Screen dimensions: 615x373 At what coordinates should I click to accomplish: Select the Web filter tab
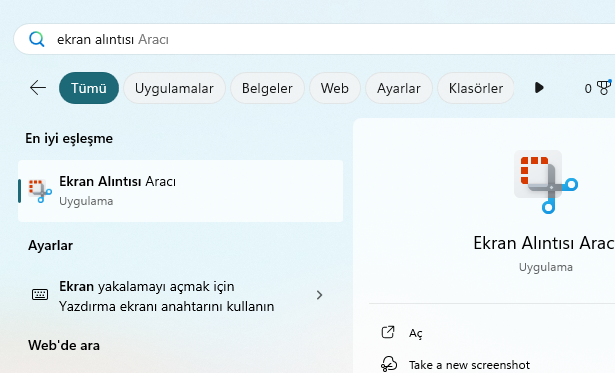(x=335, y=88)
